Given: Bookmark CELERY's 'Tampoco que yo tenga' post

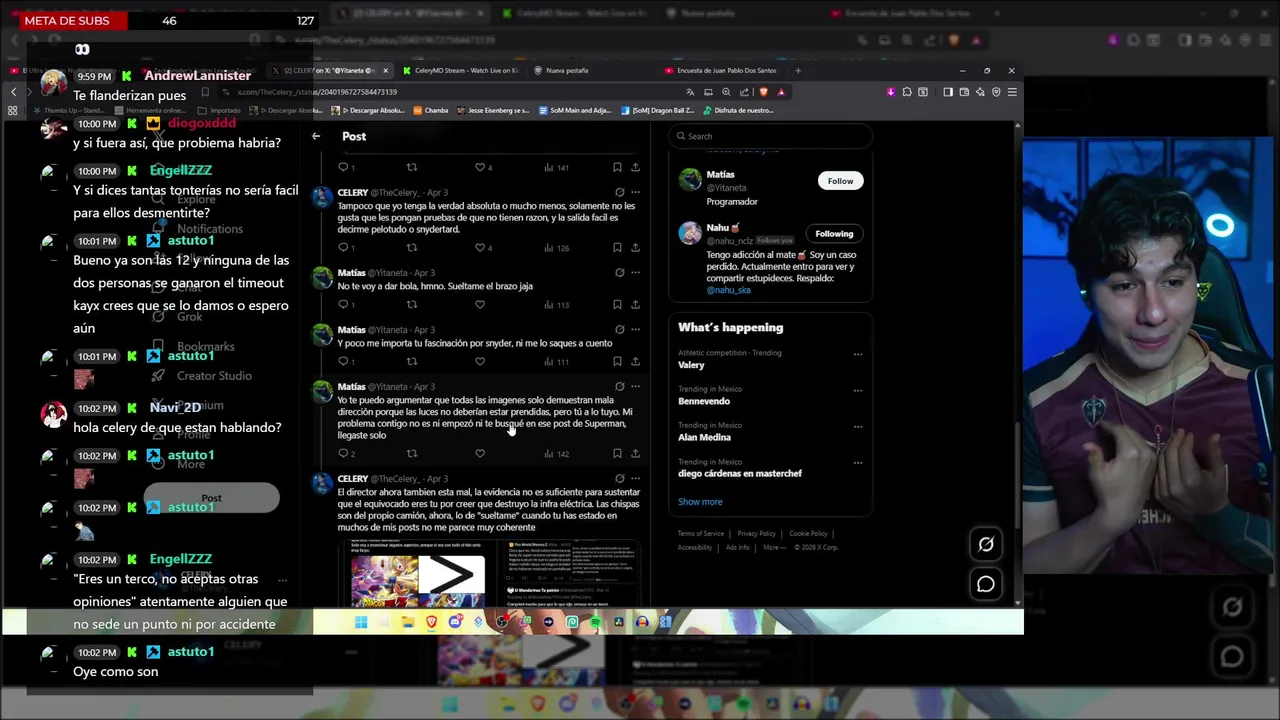Looking at the screenshot, I should (x=617, y=247).
